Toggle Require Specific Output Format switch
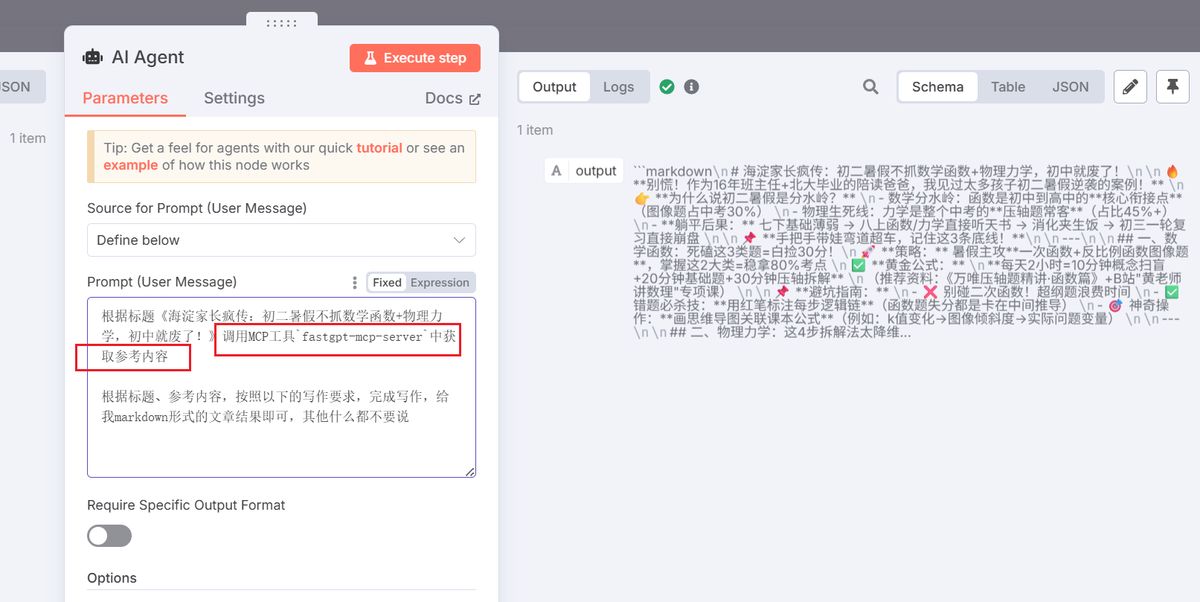Image resolution: width=1200 pixels, height=602 pixels. tap(109, 536)
